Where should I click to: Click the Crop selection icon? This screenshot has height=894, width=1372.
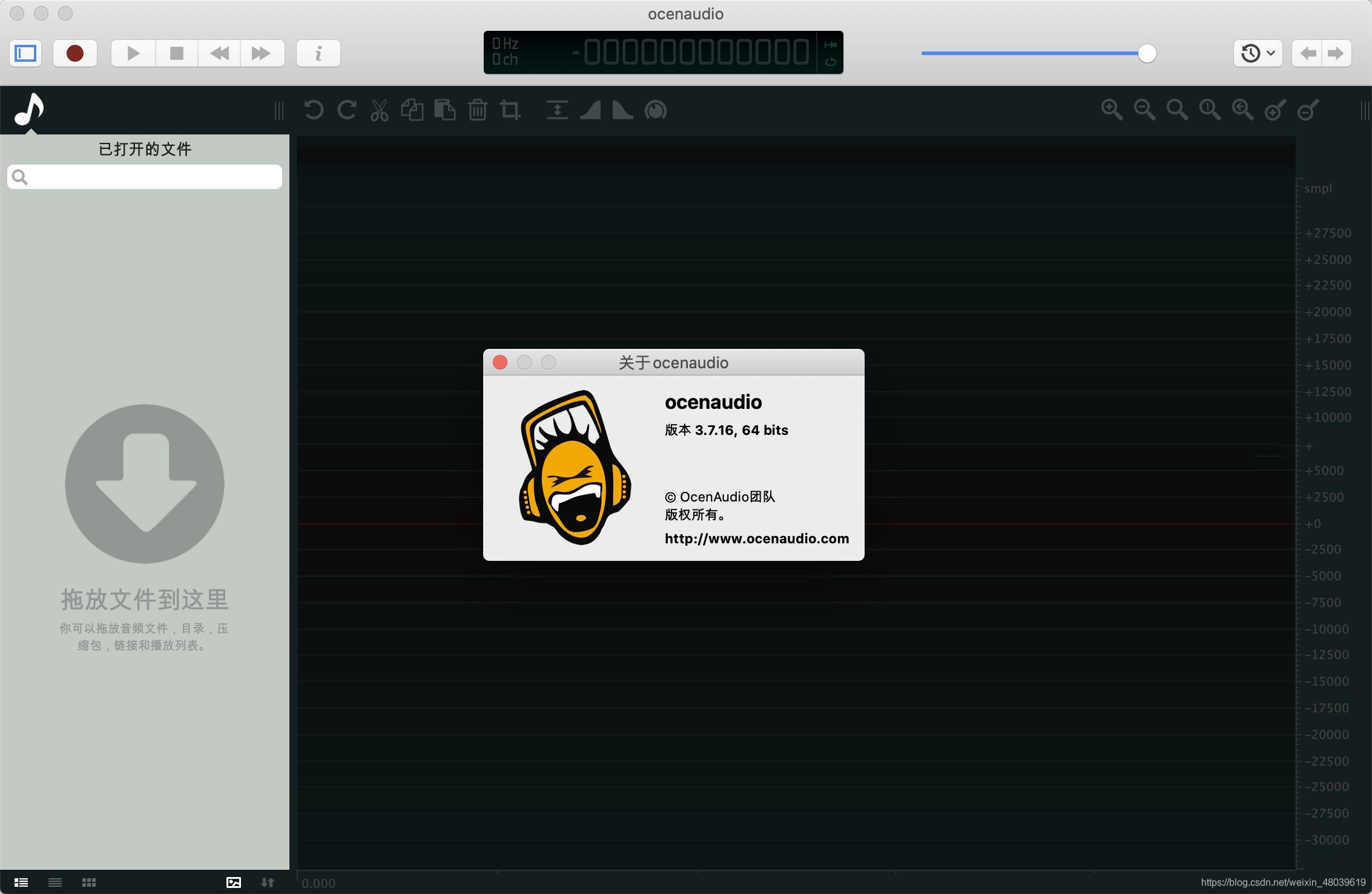(x=510, y=110)
